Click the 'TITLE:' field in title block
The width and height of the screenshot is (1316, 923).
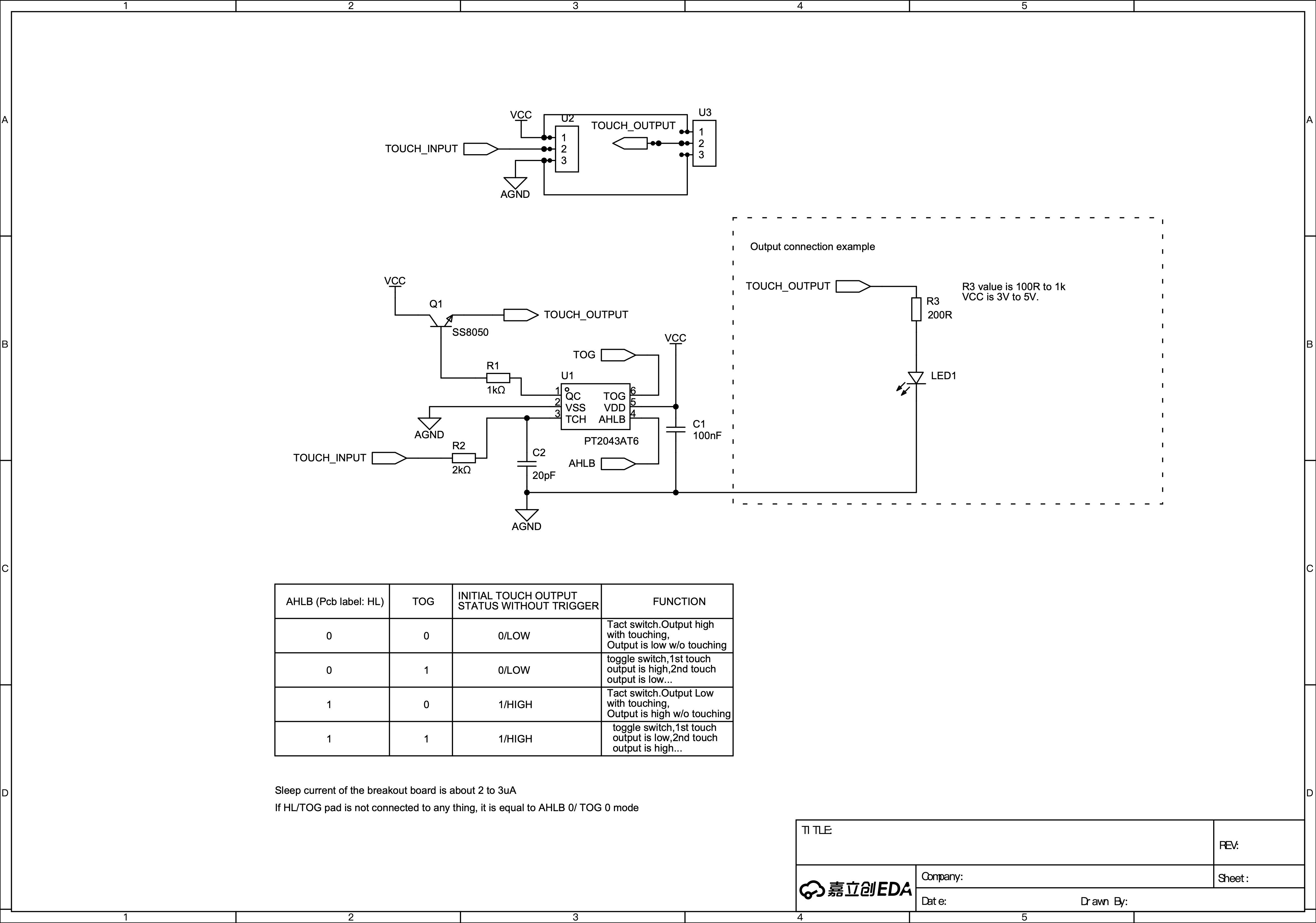pos(1004,842)
